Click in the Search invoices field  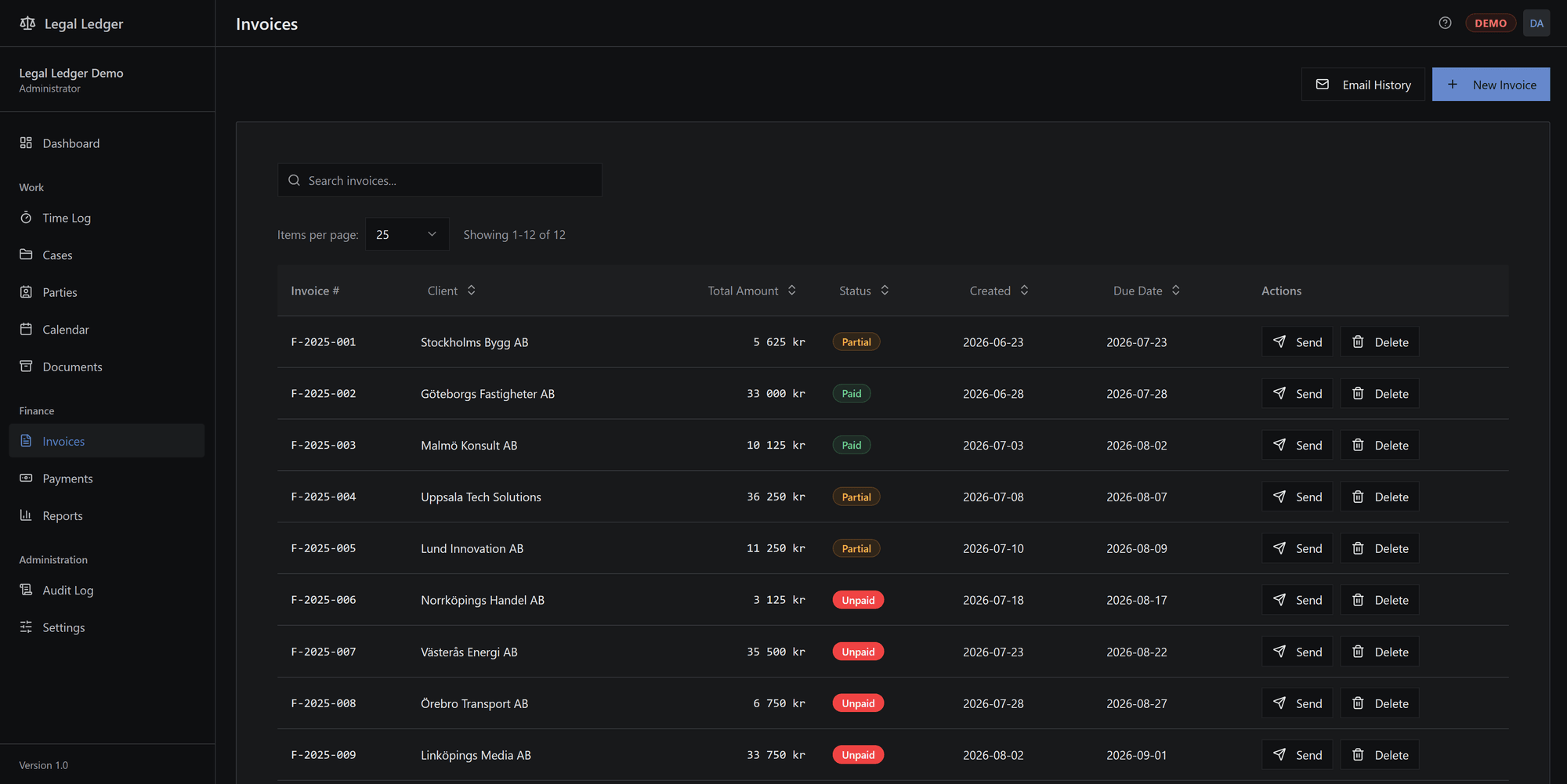coord(440,180)
